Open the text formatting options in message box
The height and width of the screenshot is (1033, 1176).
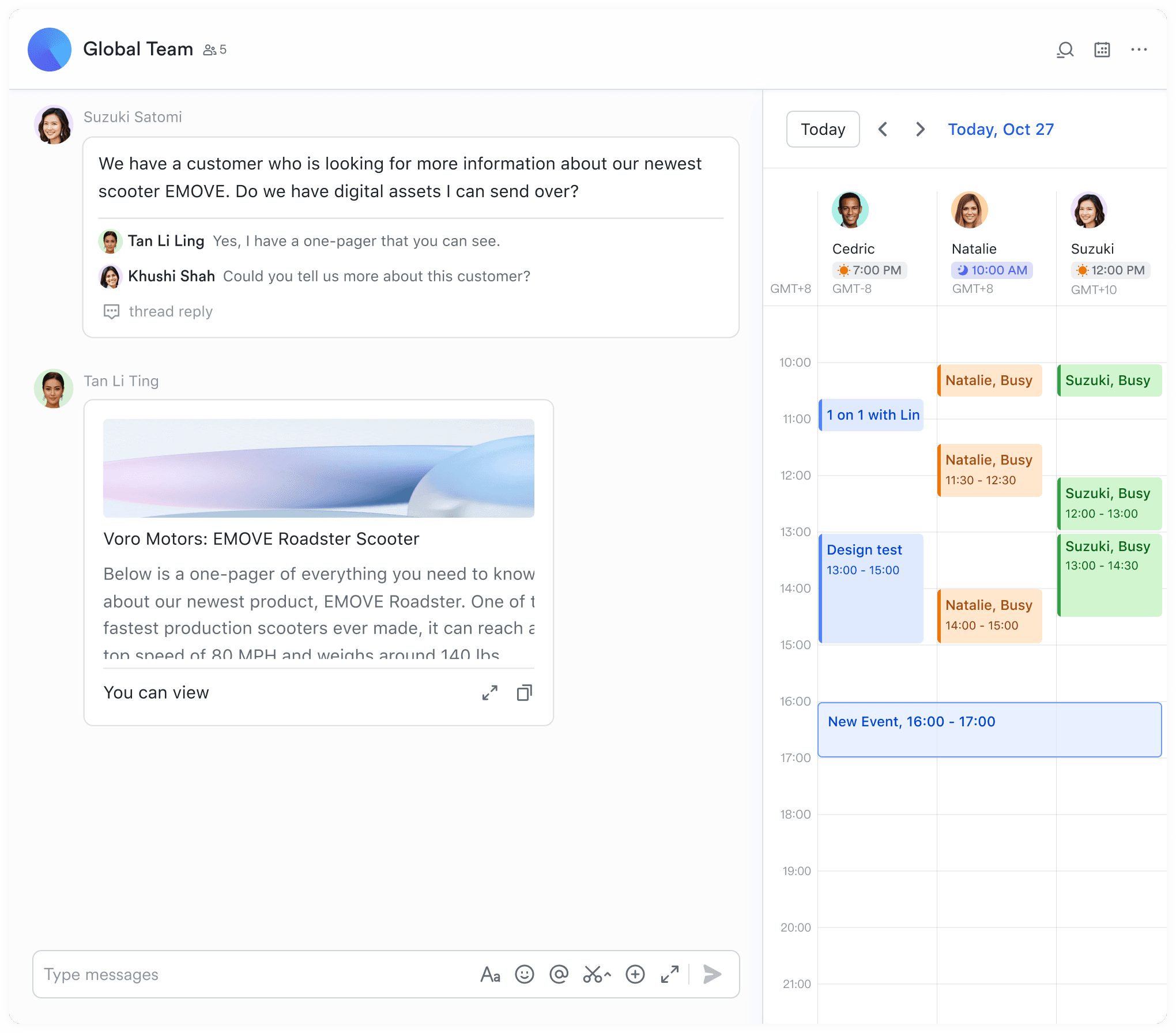click(x=491, y=974)
